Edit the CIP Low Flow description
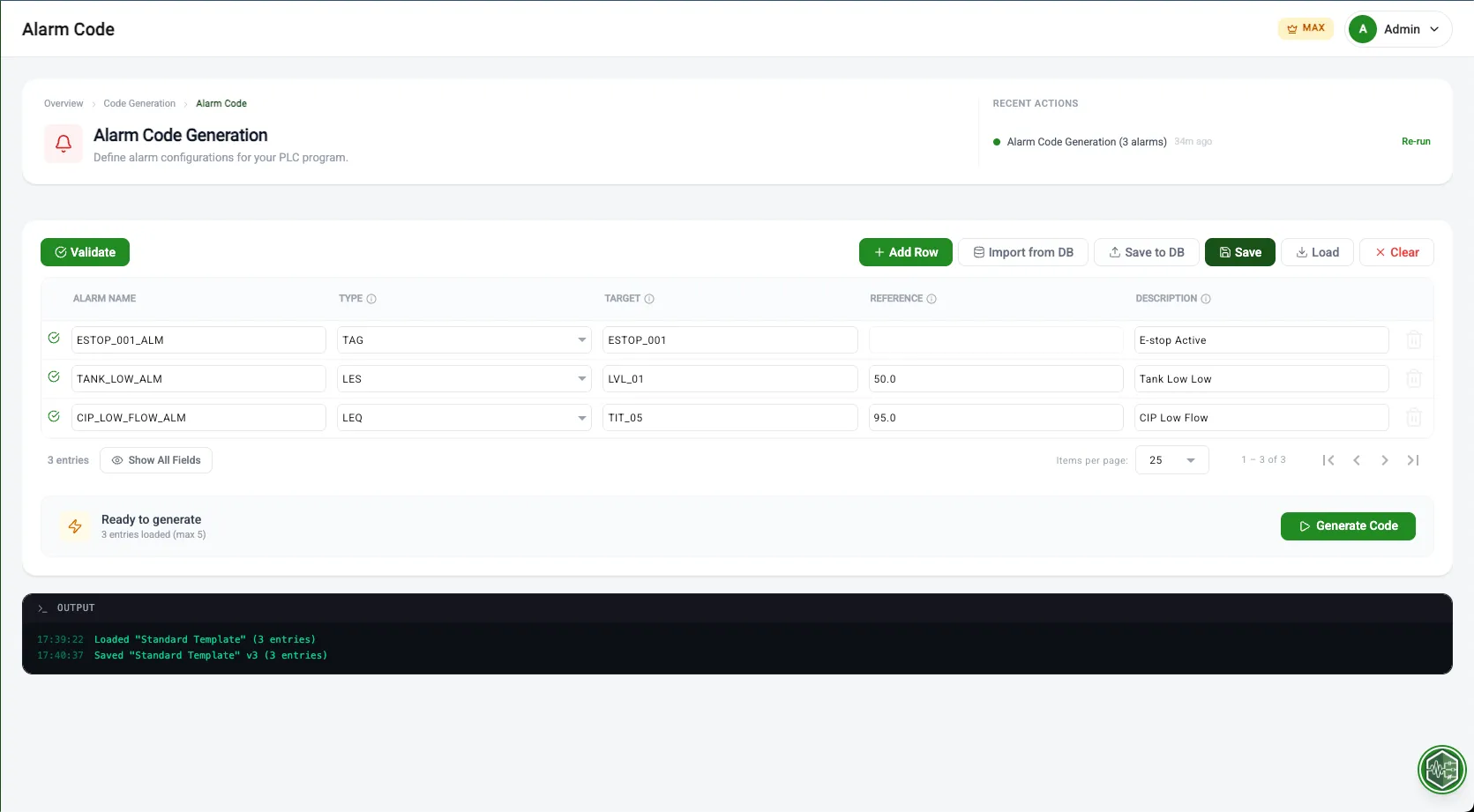The height and width of the screenshot is (812, 1474). pos(1261,418)
